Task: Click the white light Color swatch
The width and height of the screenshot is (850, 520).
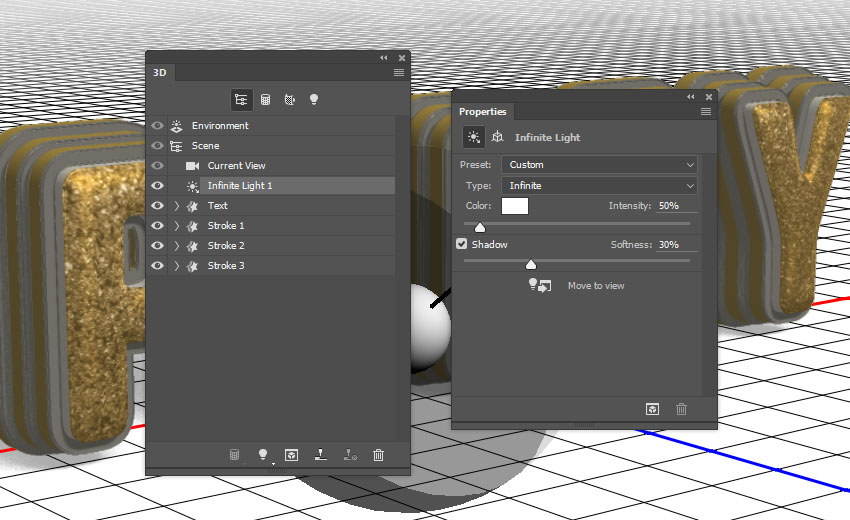Action: point(514,206)
